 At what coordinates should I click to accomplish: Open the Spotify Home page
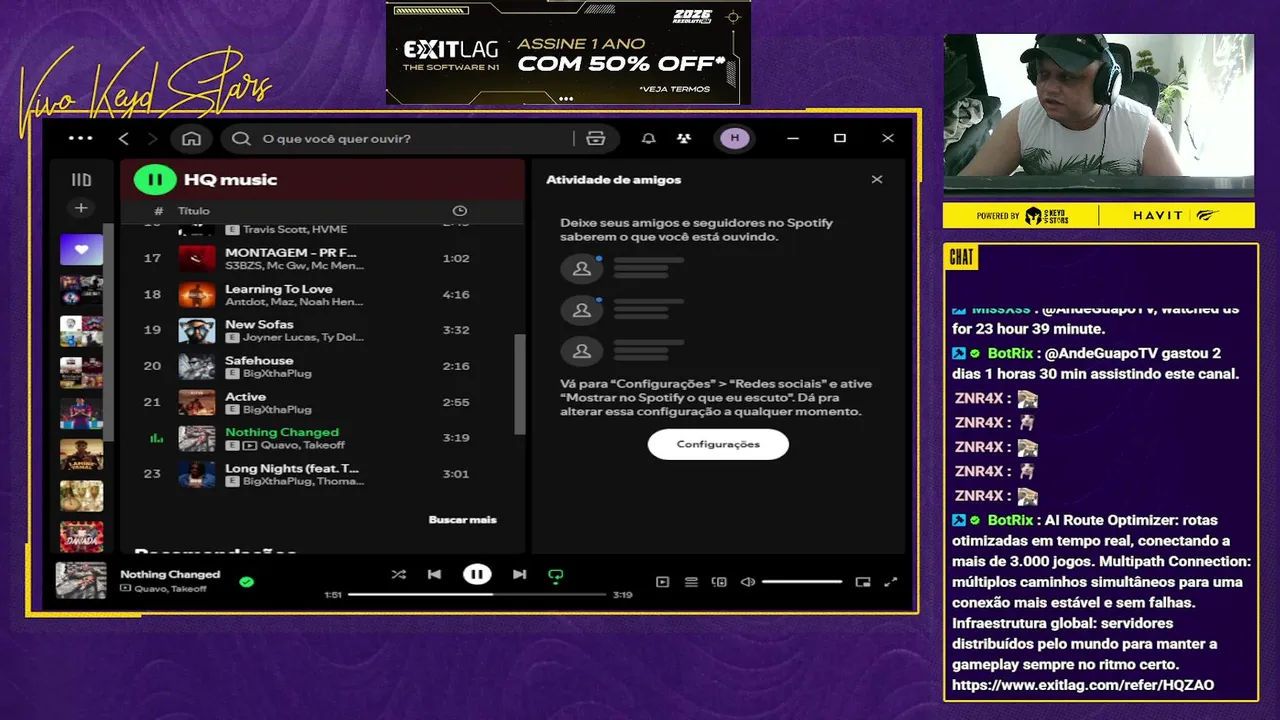pyautogui.click(x=192, y=139)
